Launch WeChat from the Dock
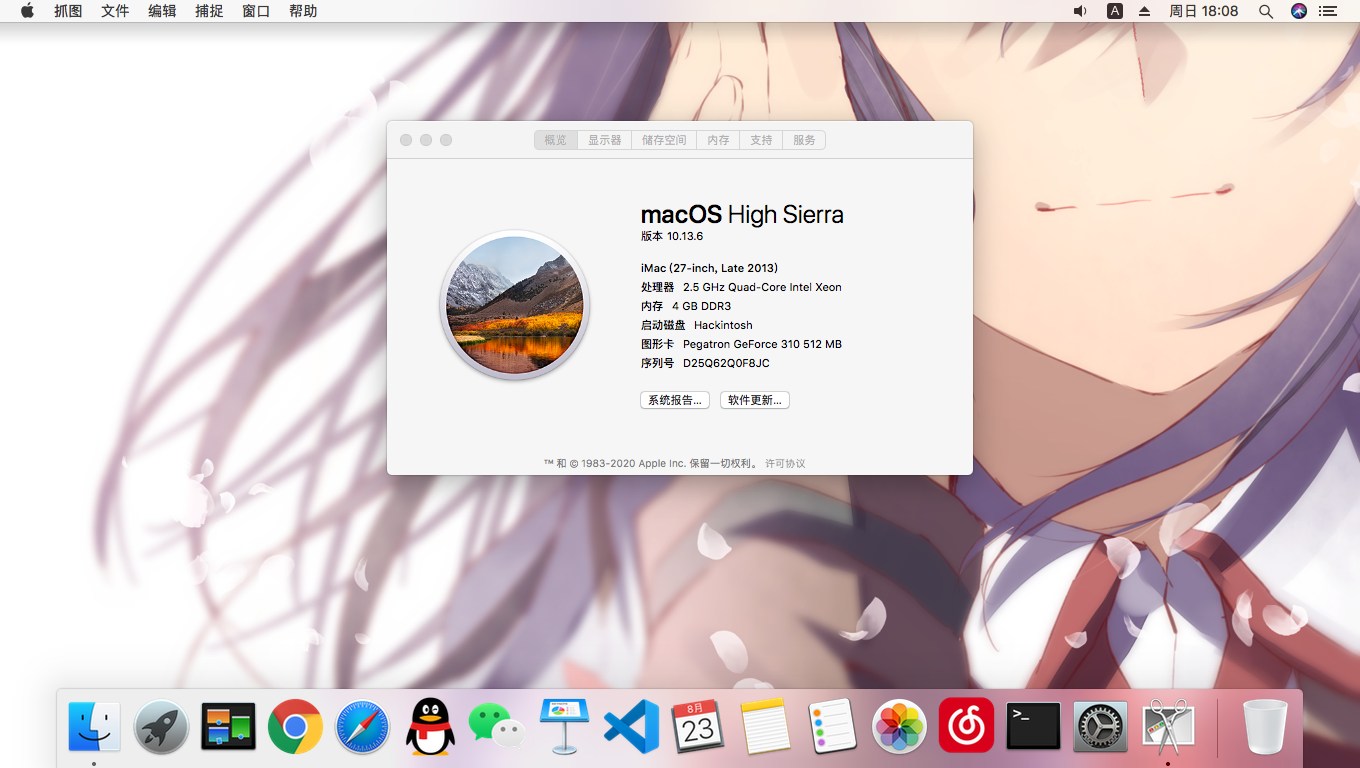1360x768 pixels. (497, 726)
